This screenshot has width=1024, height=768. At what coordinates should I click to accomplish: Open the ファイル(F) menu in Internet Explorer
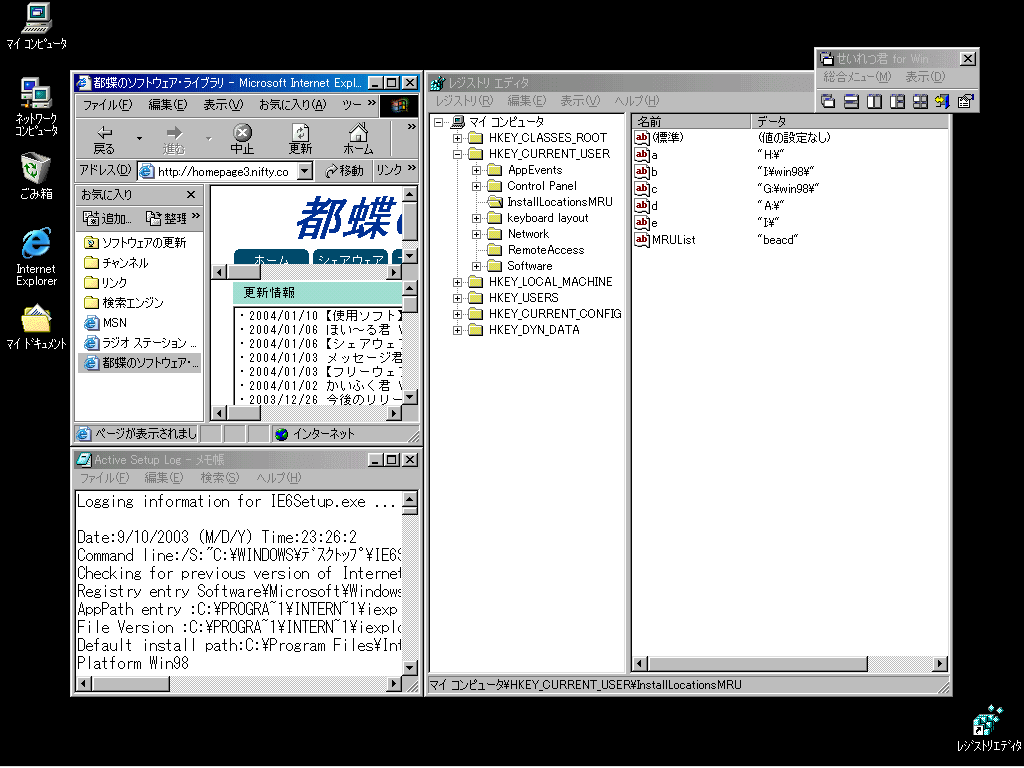pyautogui.click(x=107, y=104)
